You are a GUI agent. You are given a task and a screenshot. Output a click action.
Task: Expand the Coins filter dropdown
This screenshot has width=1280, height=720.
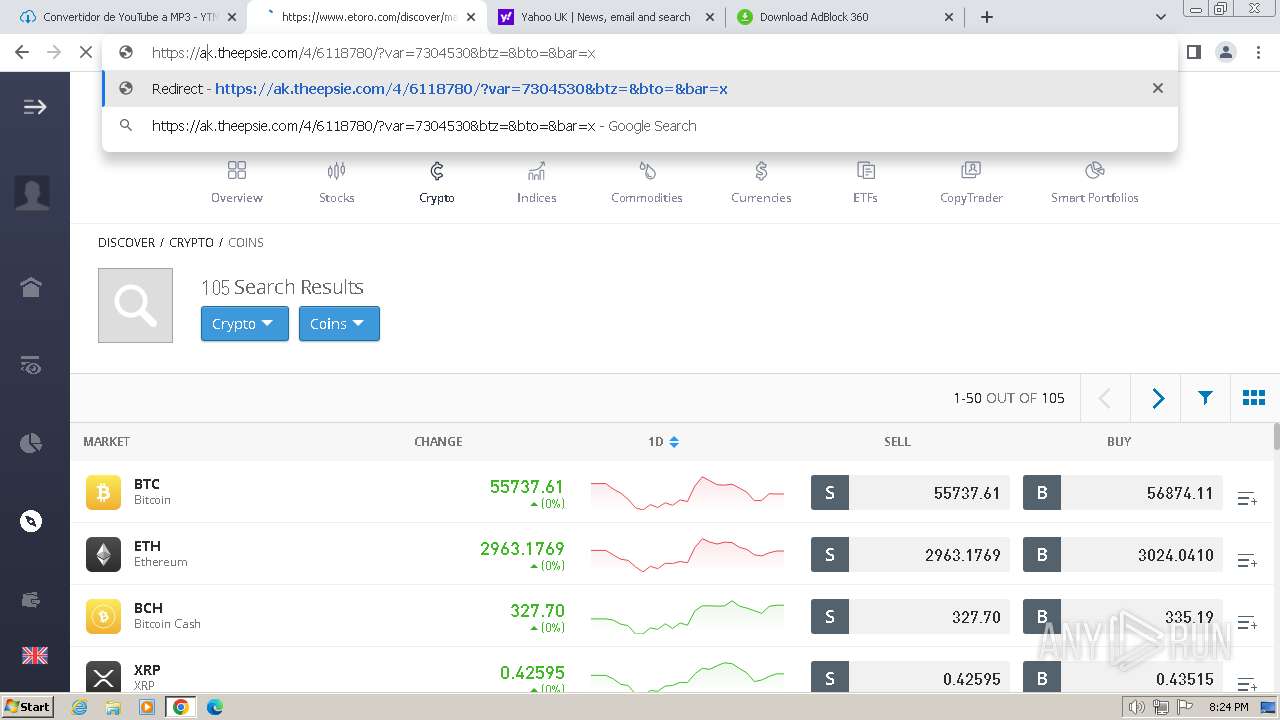pos(339,324)
